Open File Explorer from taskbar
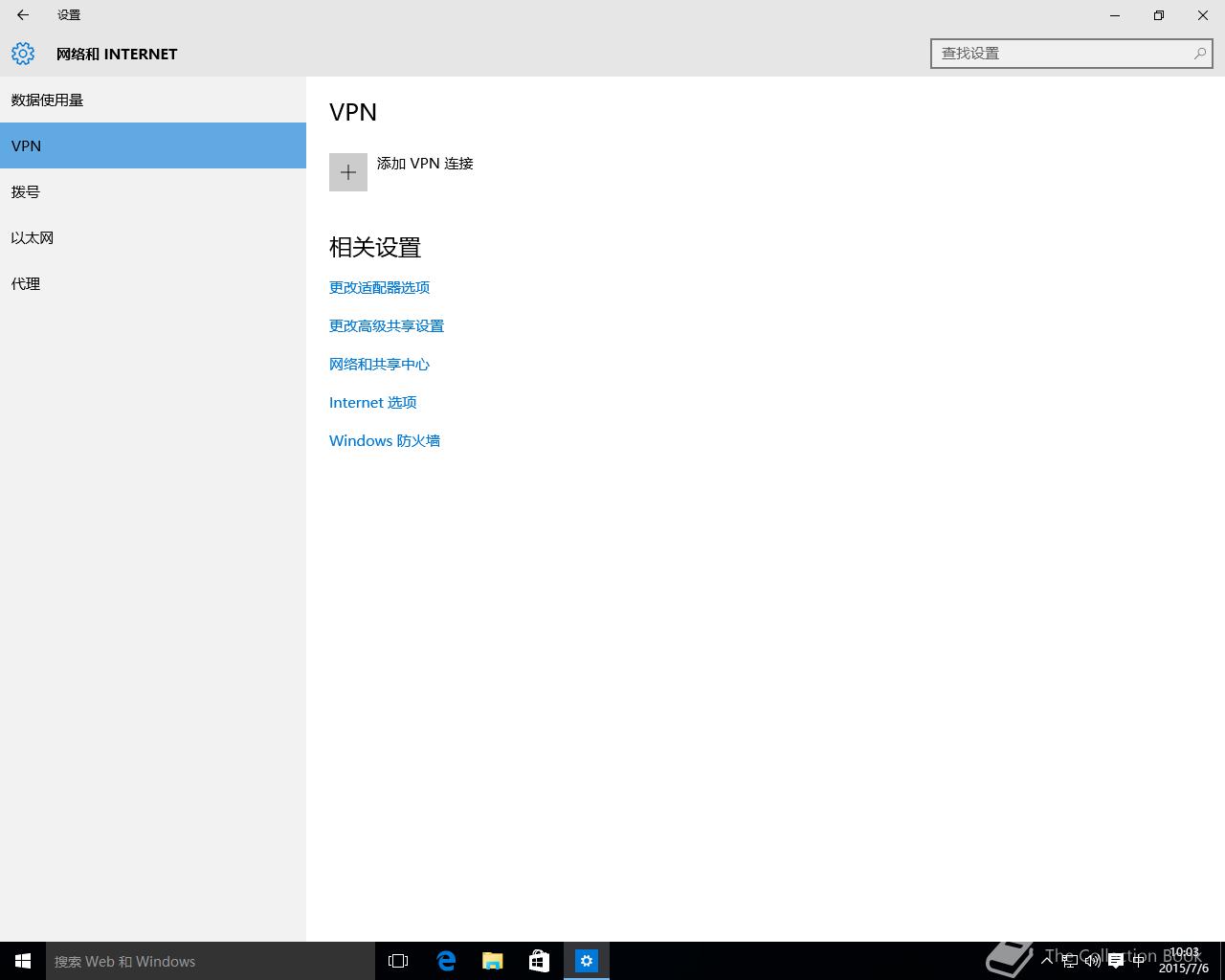Image resolution: width=1225 pixels, height=980 pixels. click(x=493, y=961)
